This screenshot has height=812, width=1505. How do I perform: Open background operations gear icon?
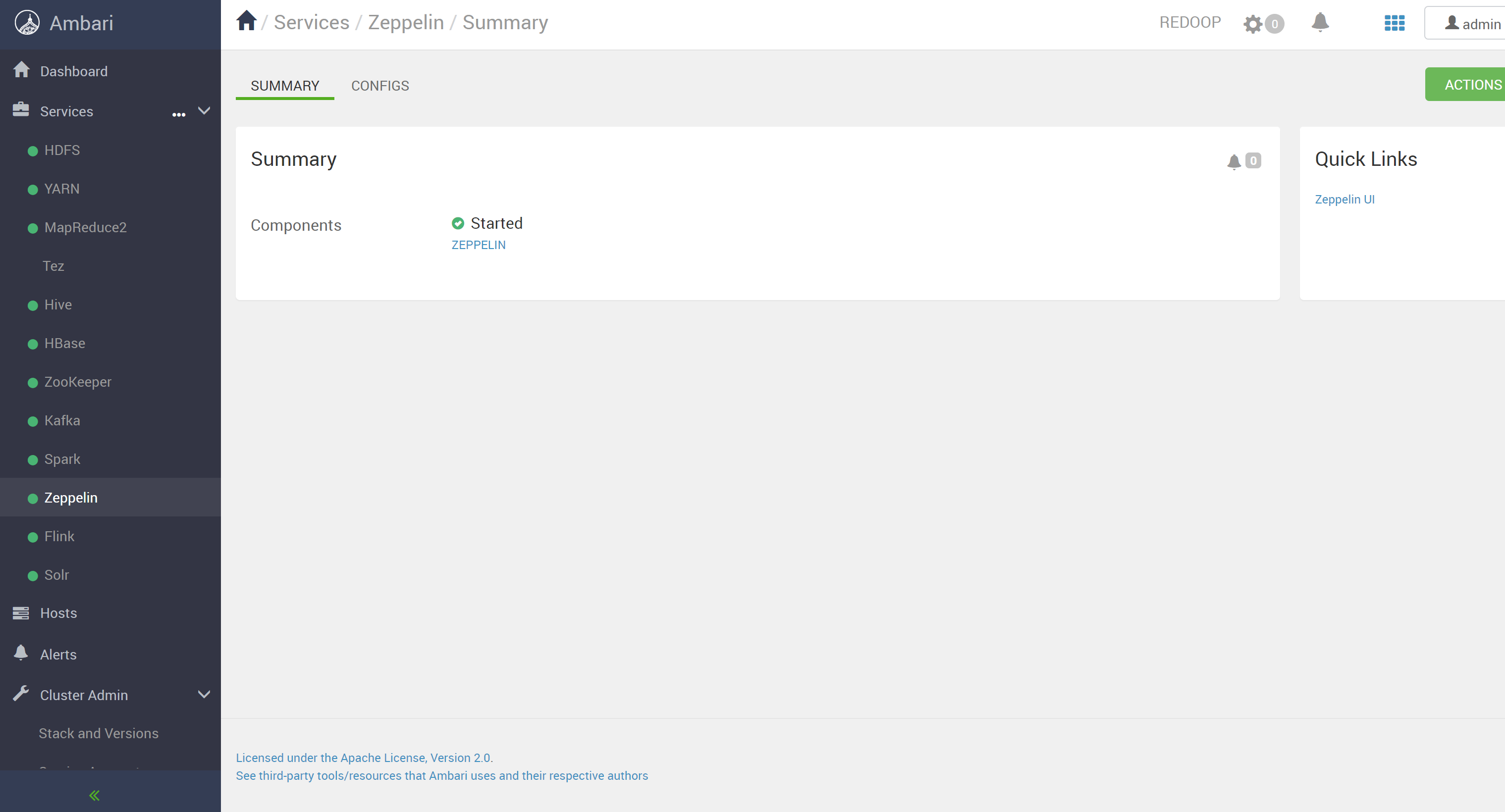pos(1253,24)
